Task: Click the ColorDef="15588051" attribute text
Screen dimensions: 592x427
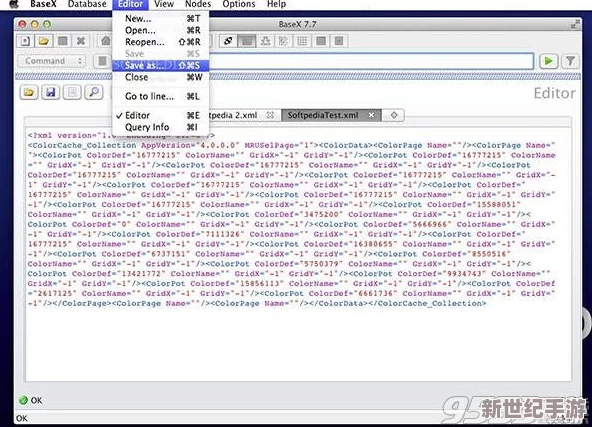Action: 474,204
